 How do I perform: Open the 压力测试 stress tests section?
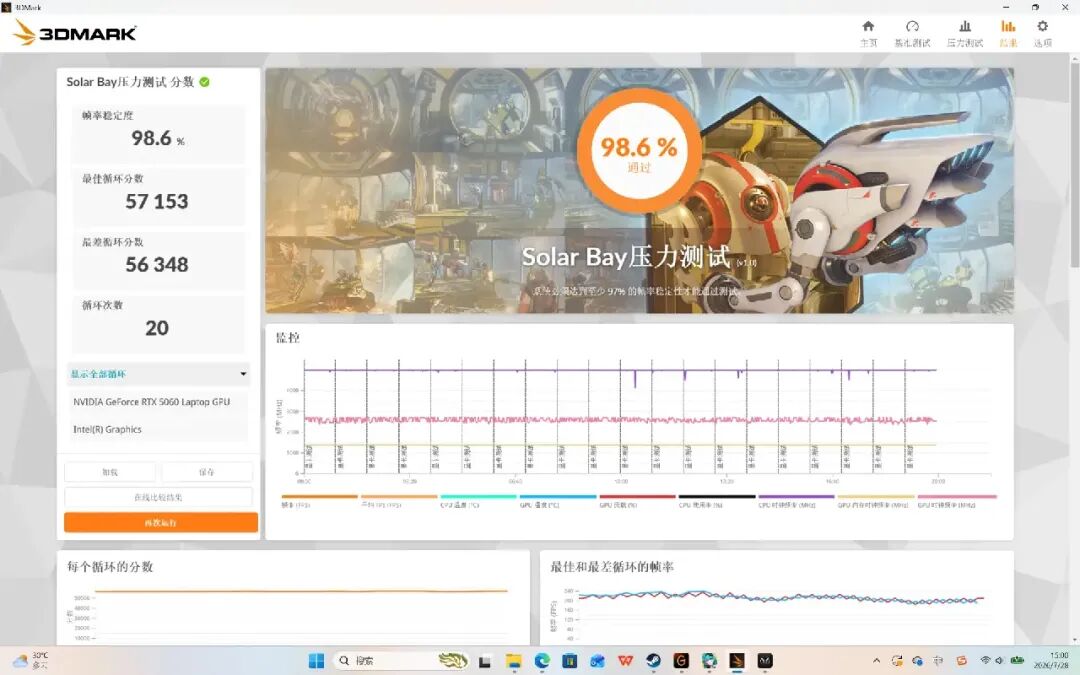pyautogui.click(x=964, y=33)
